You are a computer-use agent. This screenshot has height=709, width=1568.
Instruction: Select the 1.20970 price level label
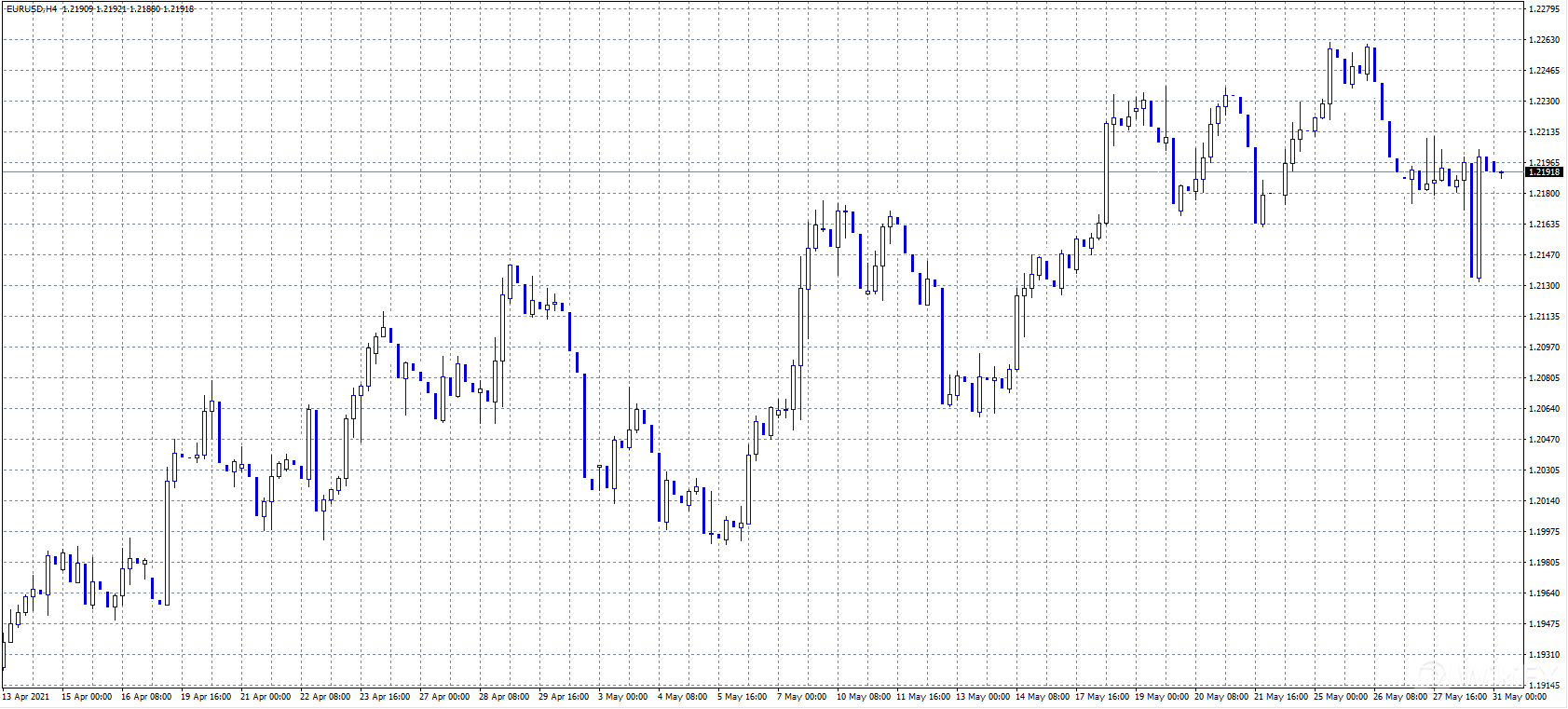pos(1544,348)
